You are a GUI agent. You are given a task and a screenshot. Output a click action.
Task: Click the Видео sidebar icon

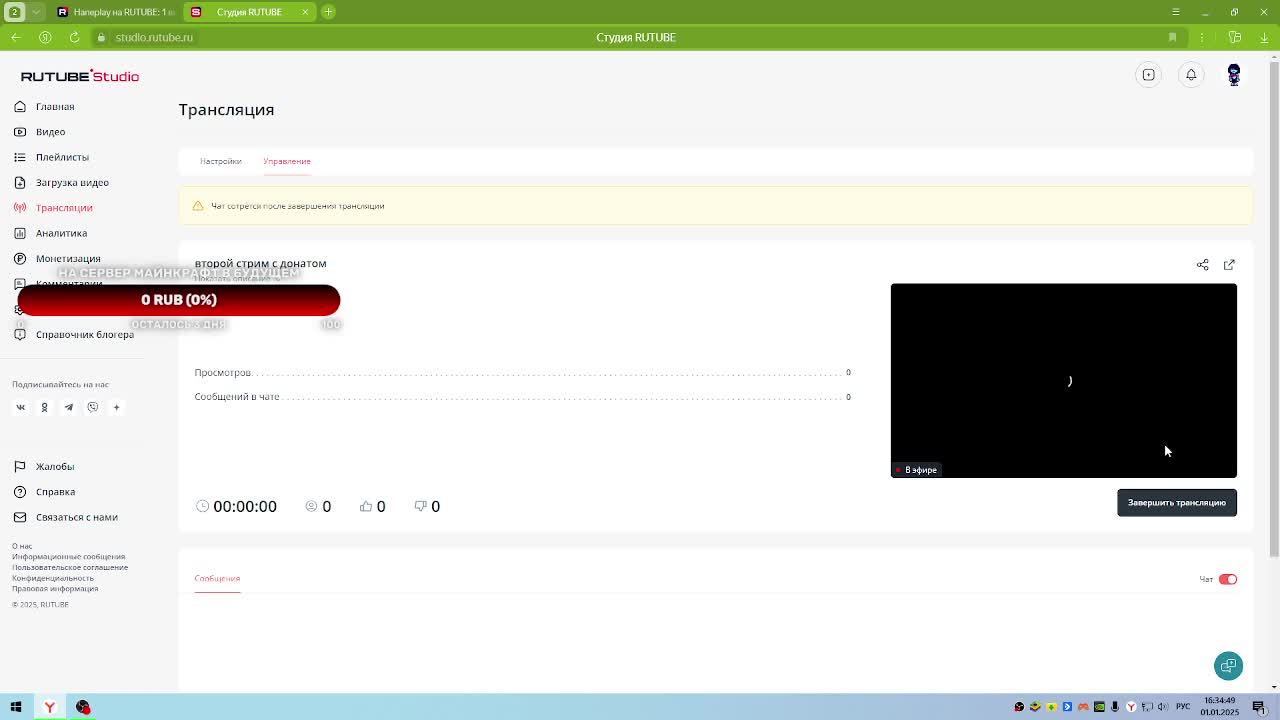coord(19,131)
